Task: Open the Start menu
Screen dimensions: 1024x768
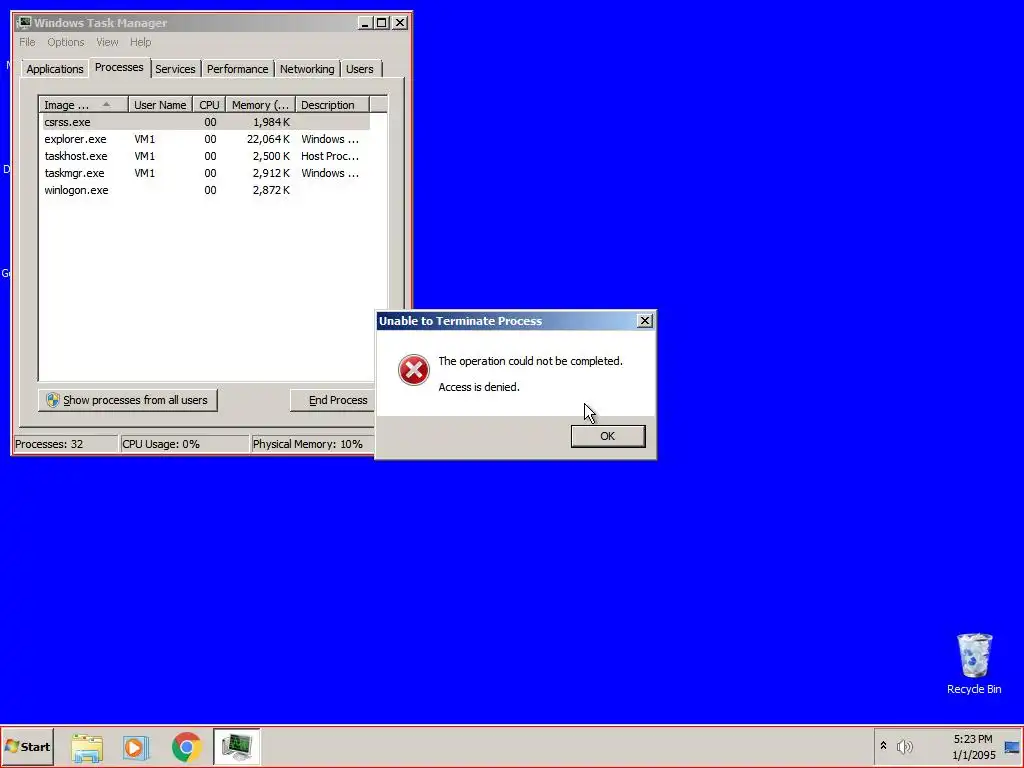Action: click(27, 746)
